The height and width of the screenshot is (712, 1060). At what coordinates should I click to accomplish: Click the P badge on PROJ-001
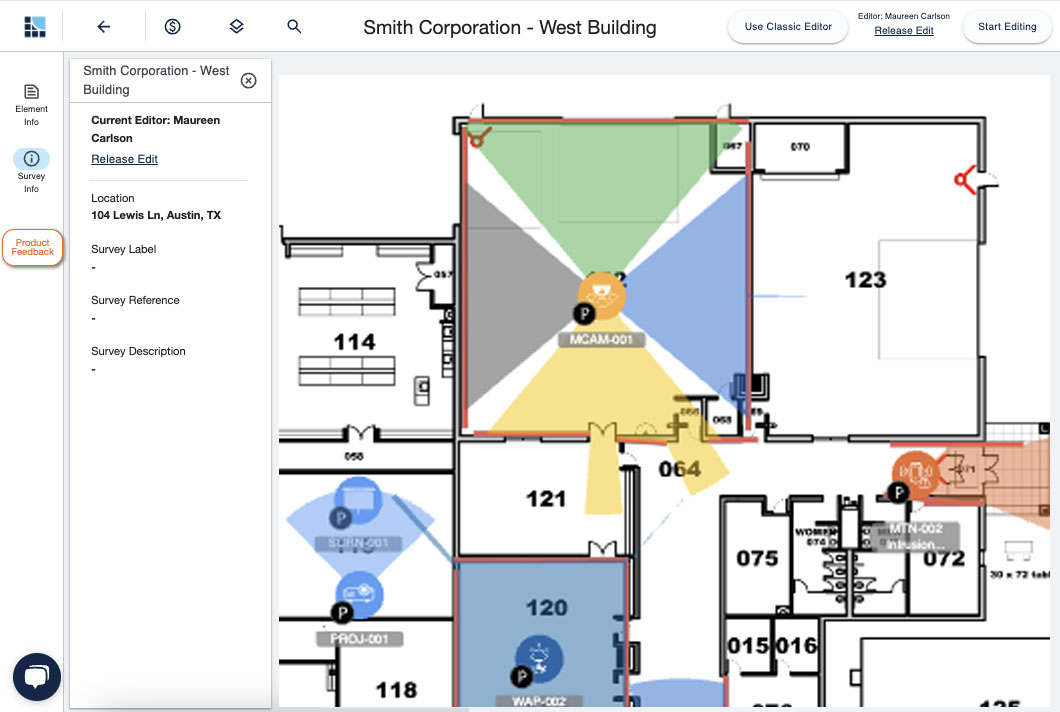click(x=342, y=613)
